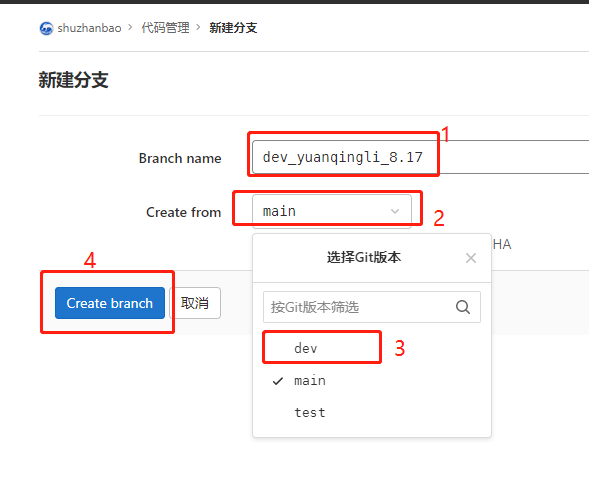This screenshot has width=589, height=493.
Task: Focus the Branch name text field
Action: coord(421,157)
